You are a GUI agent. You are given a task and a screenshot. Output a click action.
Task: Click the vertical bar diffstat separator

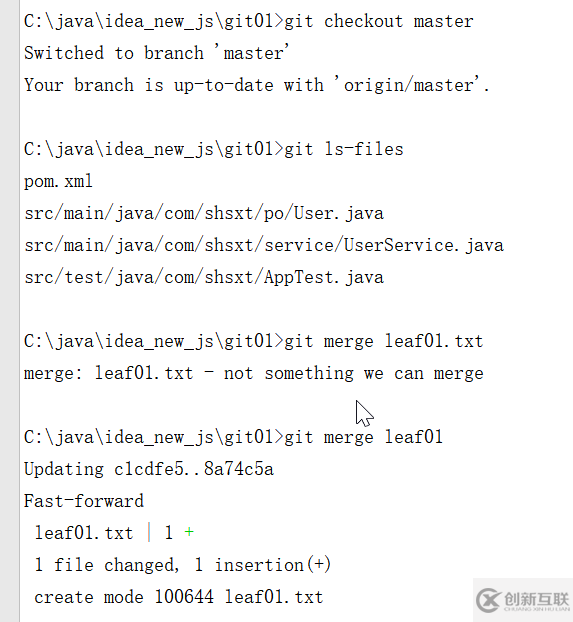[149, 532]
